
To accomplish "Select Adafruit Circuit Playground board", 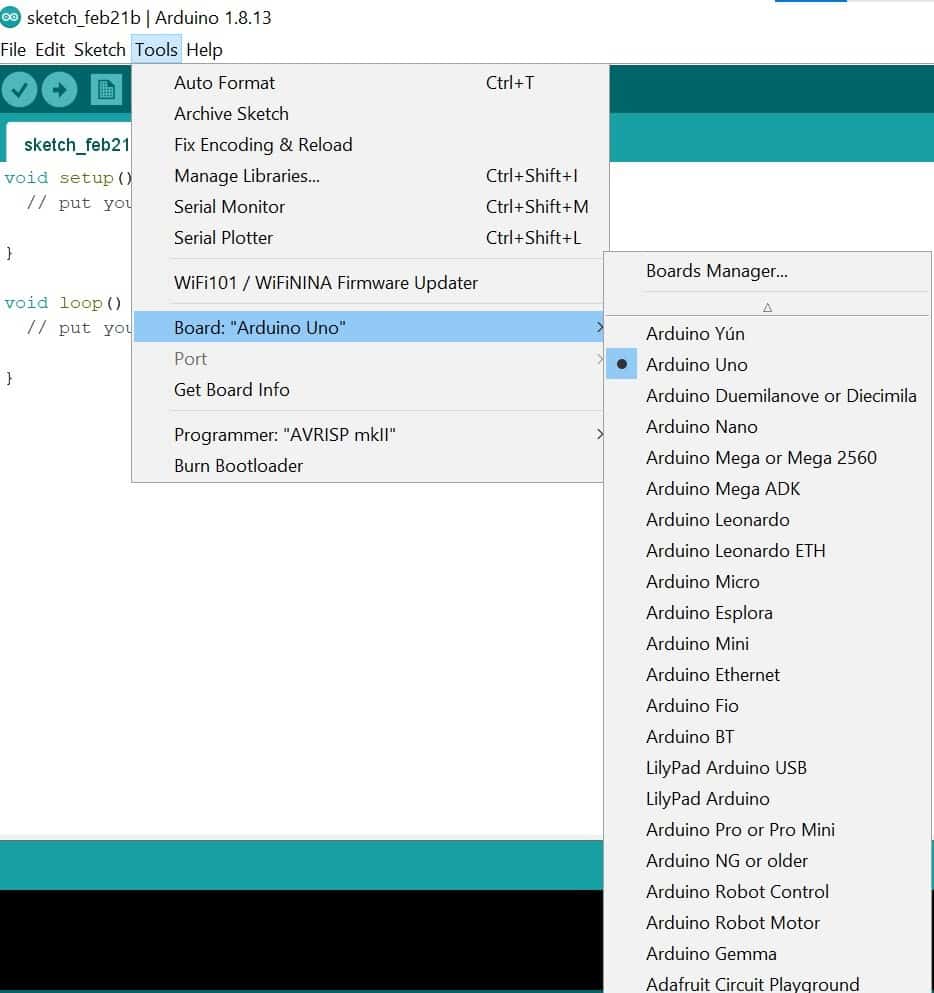I will coord(767,984).
